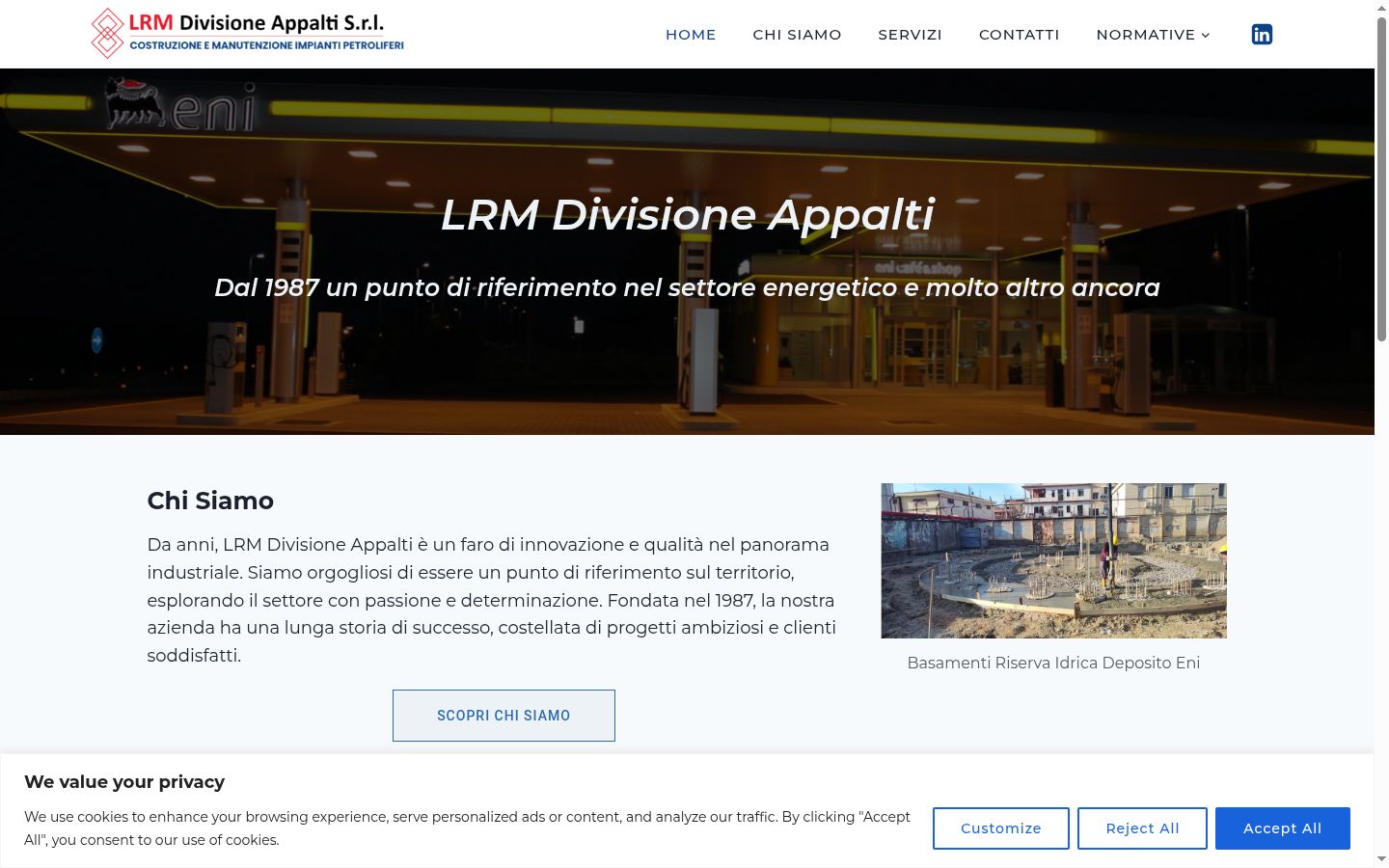
Task: Expand the Normative dropdown chevron
Action: pyautogui.click(x=1205, y=35)
